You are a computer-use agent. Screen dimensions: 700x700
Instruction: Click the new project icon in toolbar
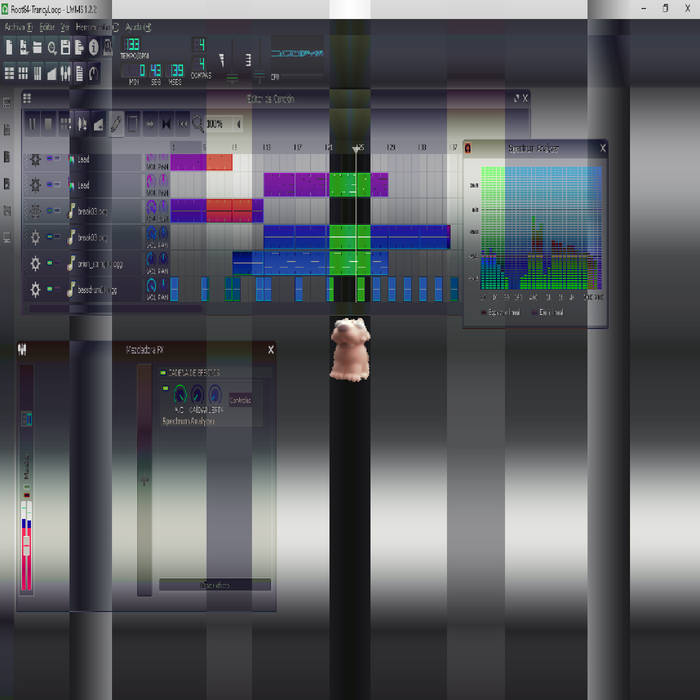[9, 47]
